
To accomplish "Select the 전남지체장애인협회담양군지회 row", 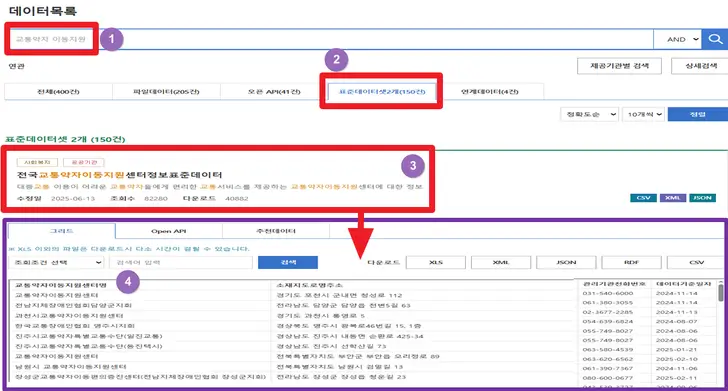I will click(x=73, y=306).
